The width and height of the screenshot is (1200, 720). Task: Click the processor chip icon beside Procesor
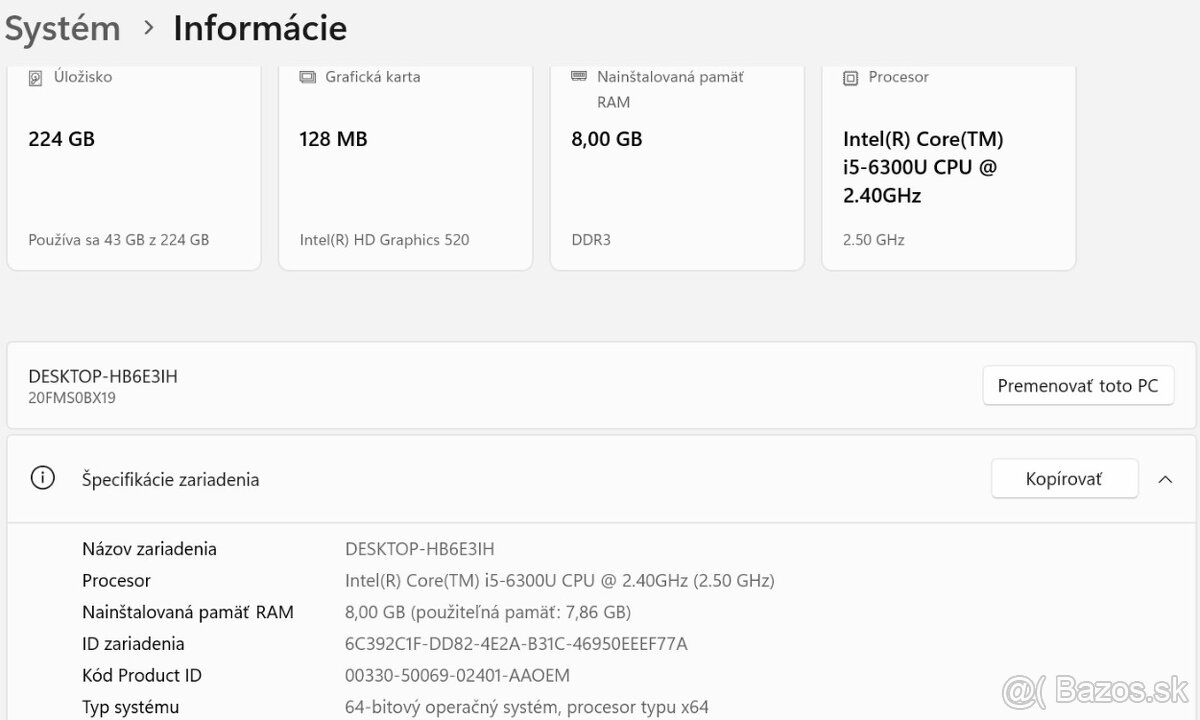click(851, 77)
